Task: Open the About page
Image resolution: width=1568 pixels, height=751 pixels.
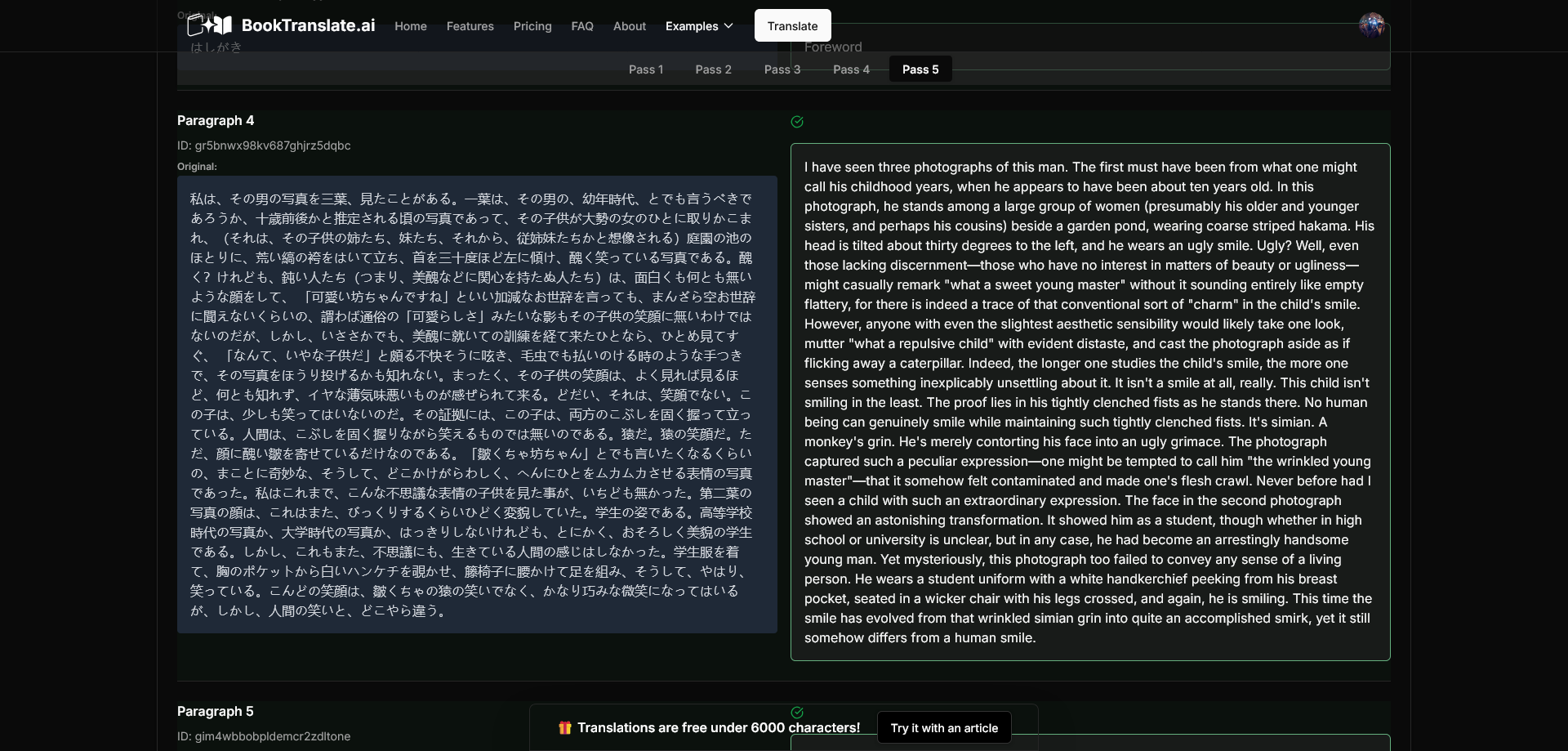Action: click(x=630, y=26)
